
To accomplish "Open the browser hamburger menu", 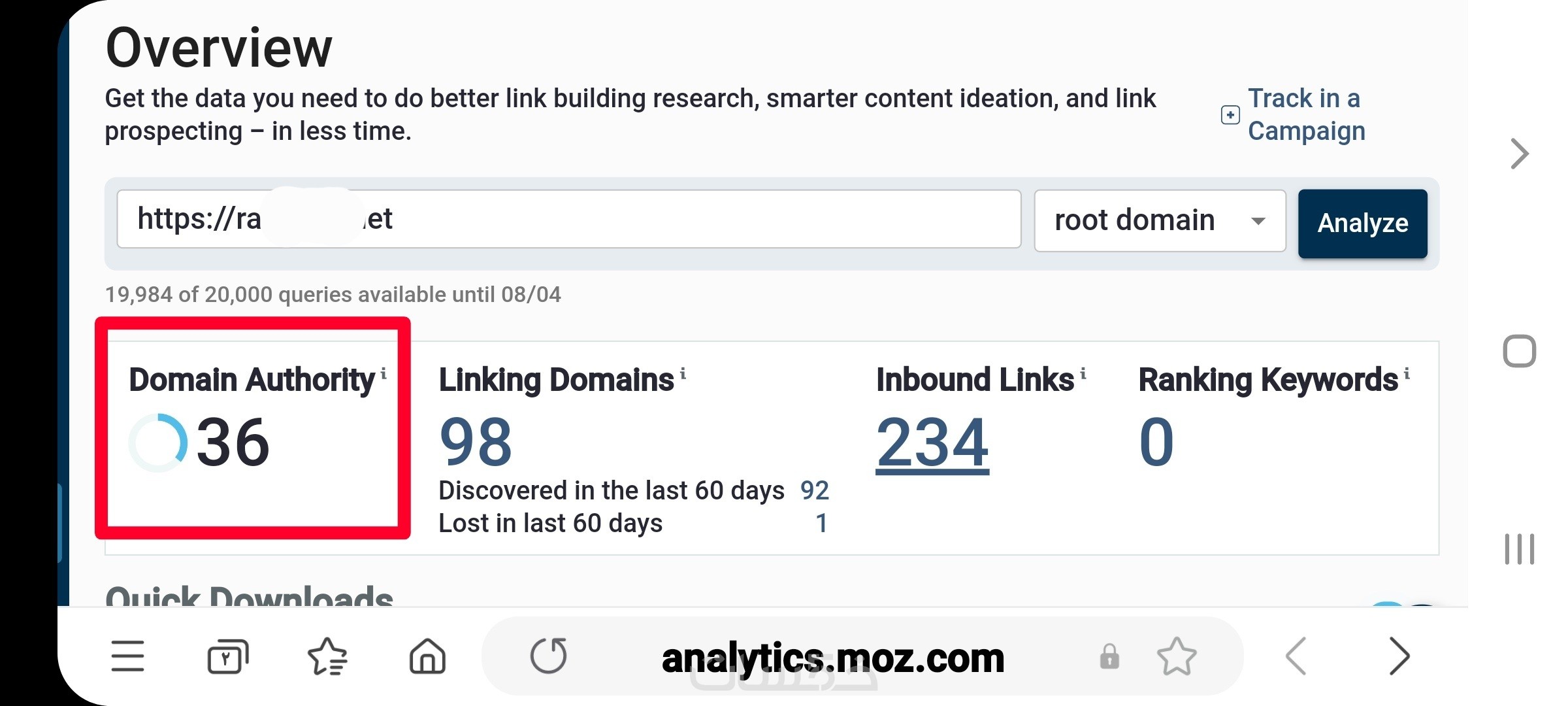I will [x=127, y=656].
